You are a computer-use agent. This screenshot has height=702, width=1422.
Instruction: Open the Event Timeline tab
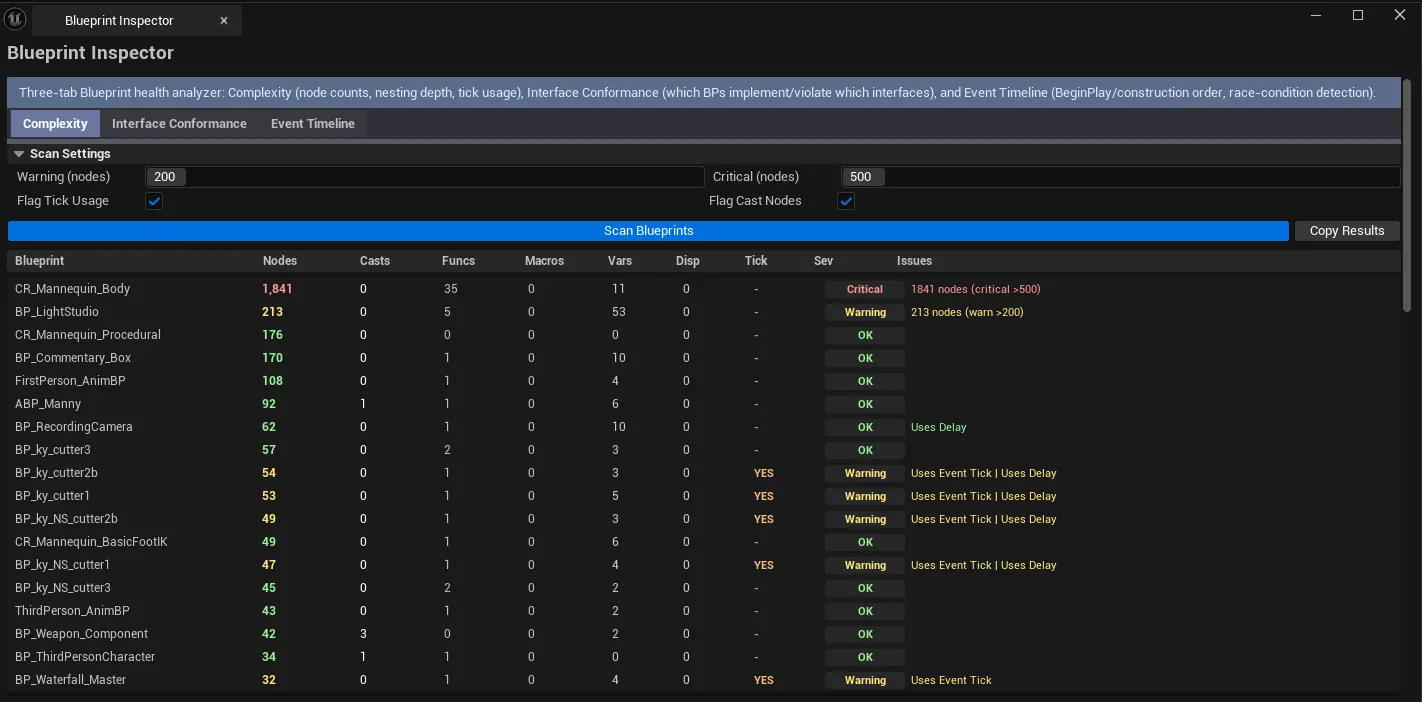point(312,124)
